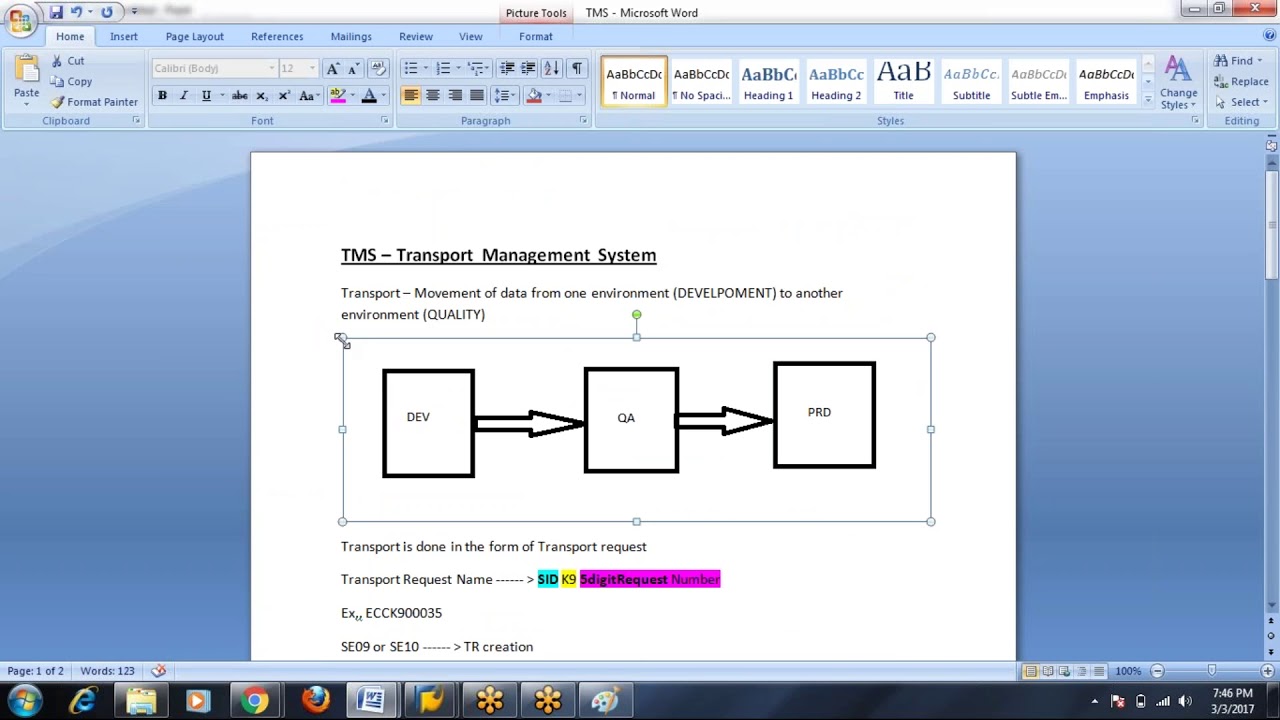The width and height of the screenshot is (1280, 720).
Task: Click the Find button
Action: coord(1237,61)
